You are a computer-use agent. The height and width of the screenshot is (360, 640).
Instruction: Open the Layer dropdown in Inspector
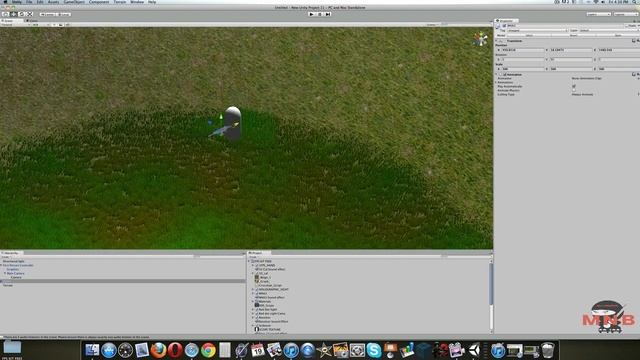click(609, 31)
